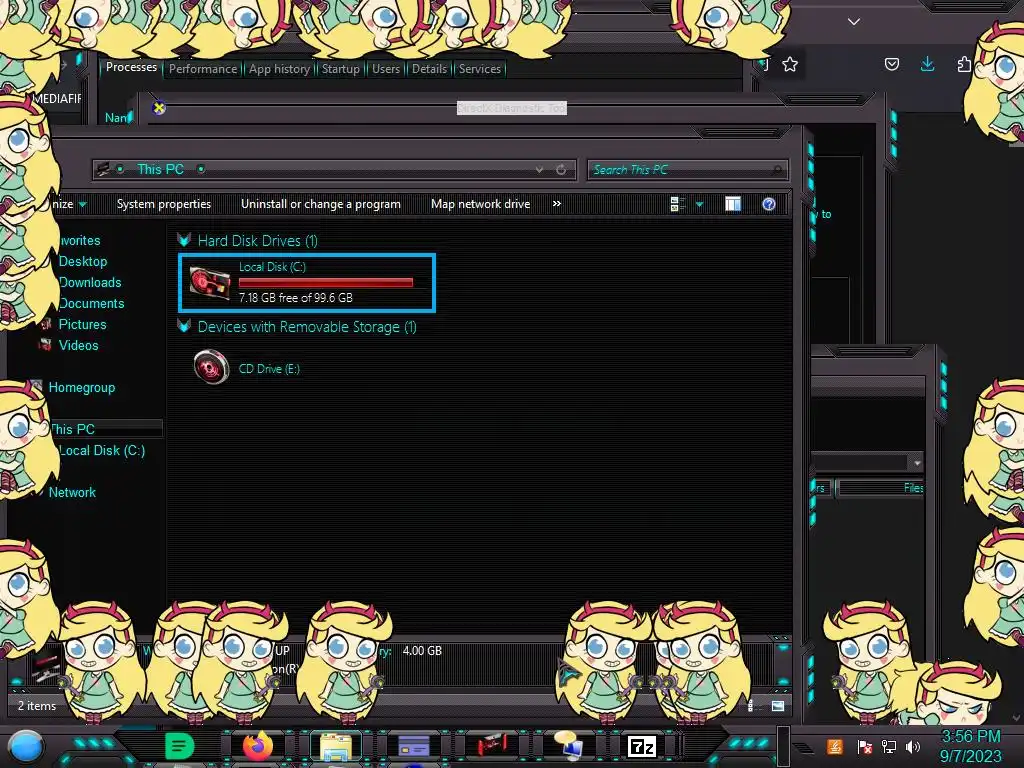Select This PC in navigation pane
This screenshot has width=1024, height=768.
[73, 429]
